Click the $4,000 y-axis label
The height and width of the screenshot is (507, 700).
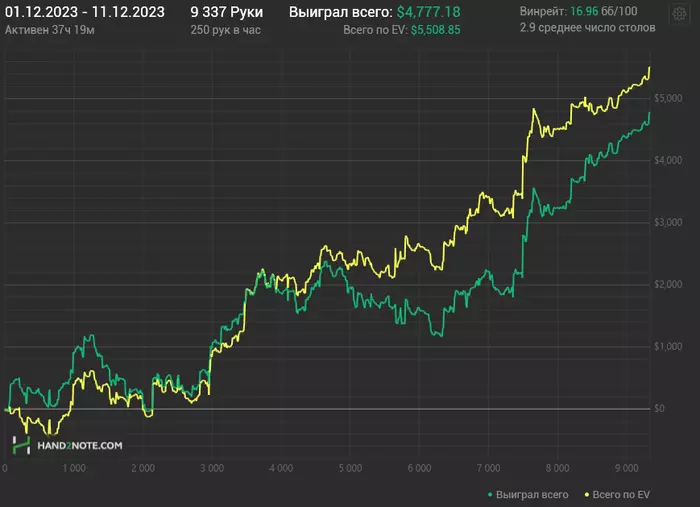[668, 160]
